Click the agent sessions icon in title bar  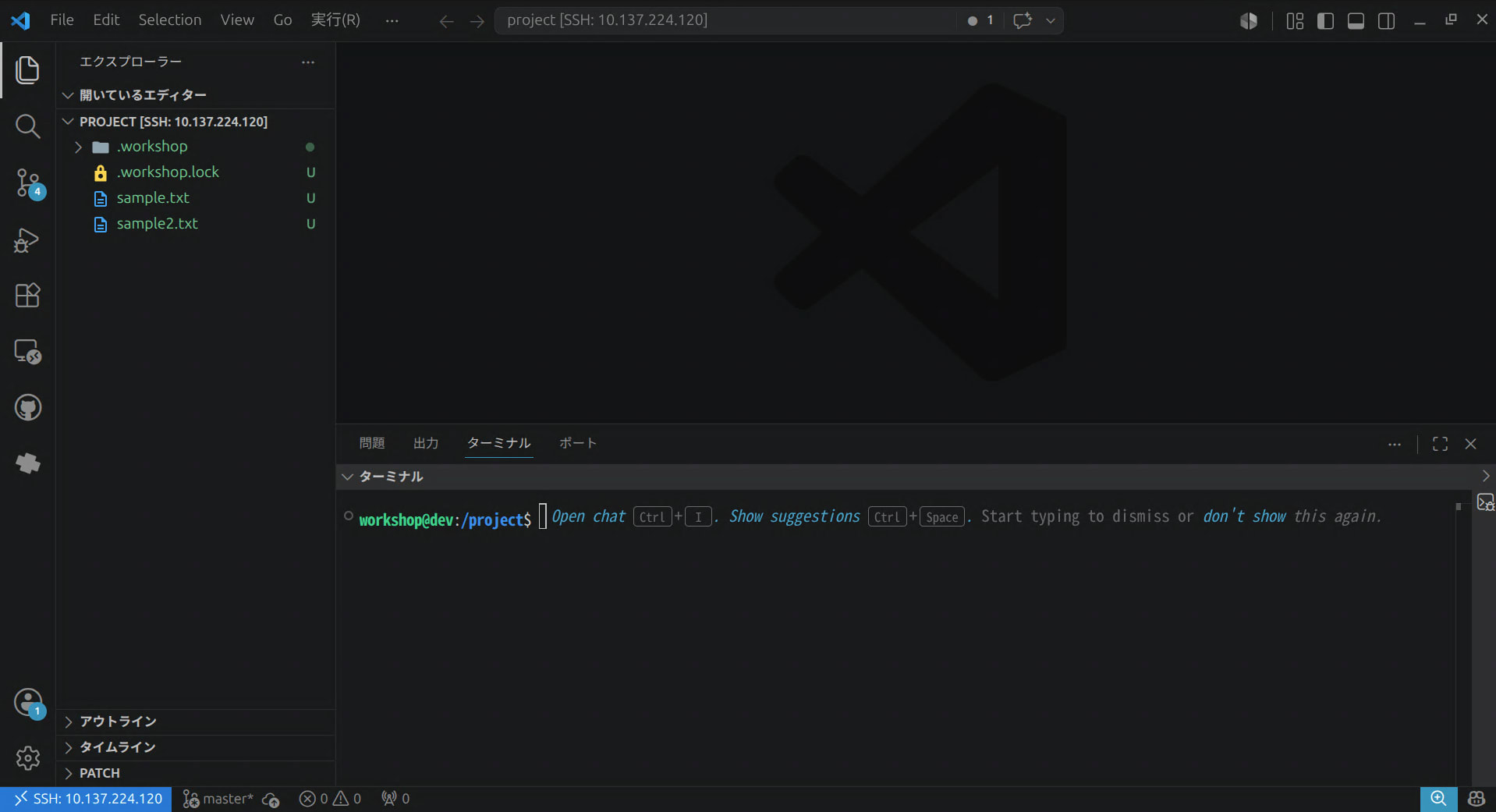coord(1249,21)
